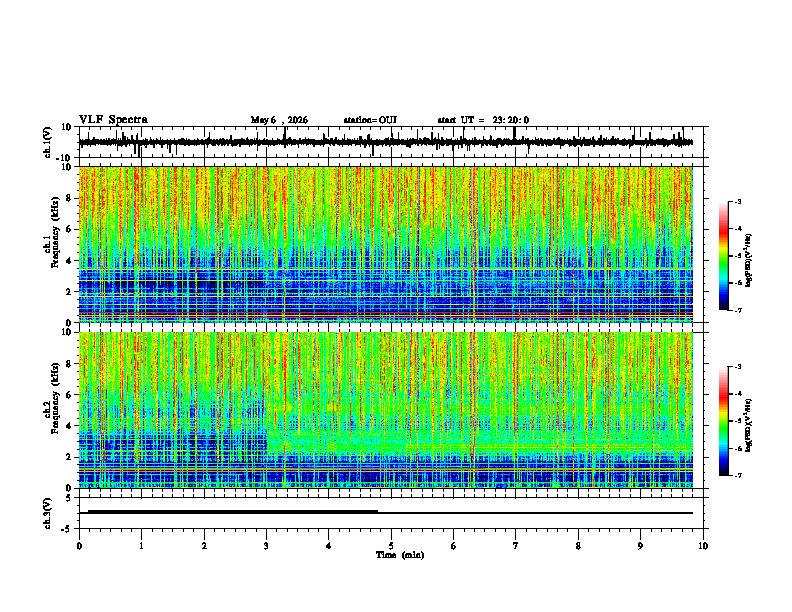Click the 8 kHz tick on ch.1 spectrogram
The height and width of the screenshot is (612, 792).
pyautogui.click(x=69, y=198)
